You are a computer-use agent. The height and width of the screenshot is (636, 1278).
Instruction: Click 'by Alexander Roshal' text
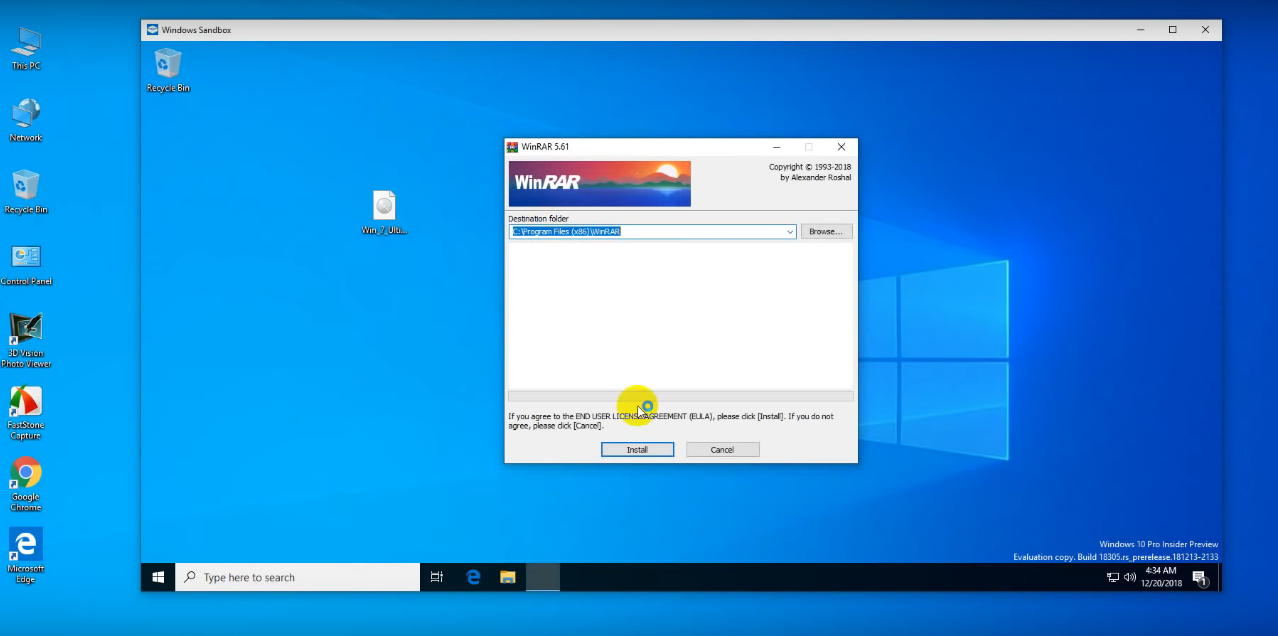pos(816,178)
